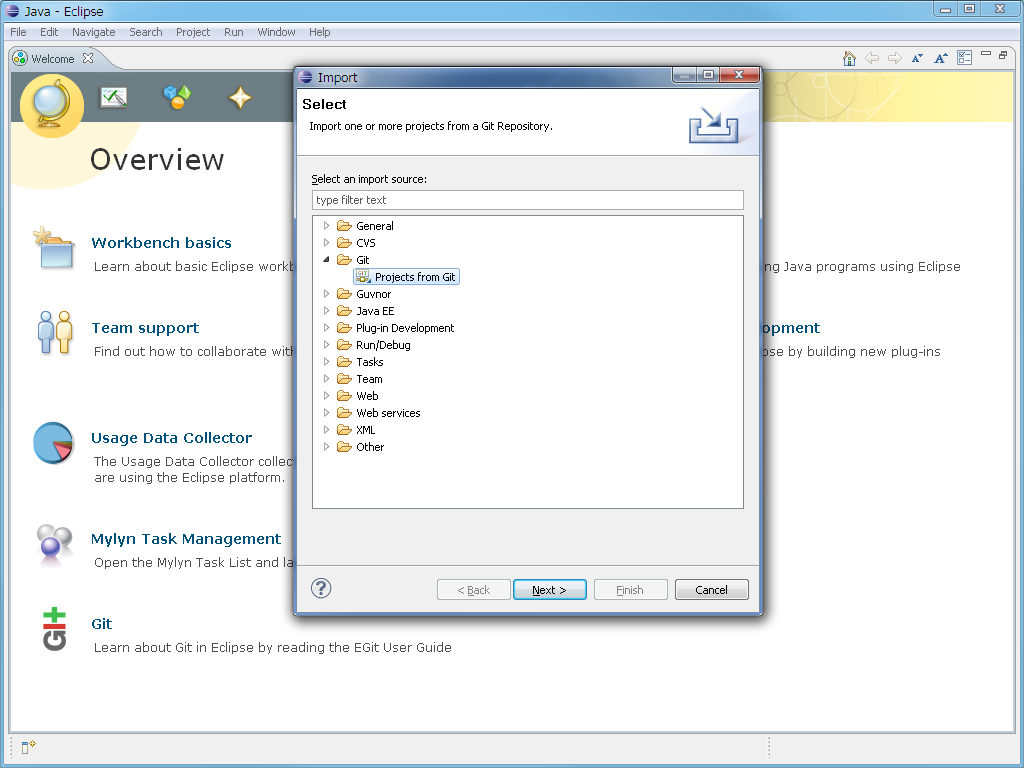1024x768 pixels.
Task: Click the customize page icon in toolbar
Action: 965,58
